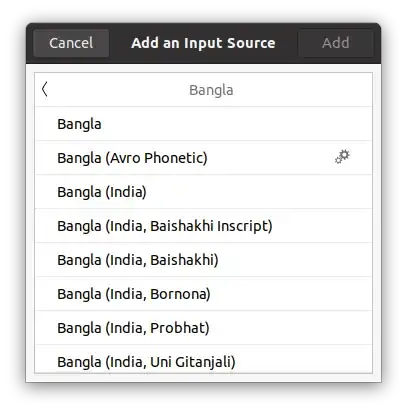Pick "Bangla (India, Probhat)" layout
Image resolution: width=407 pixels, height=411 pixels.
coord(204,328)
